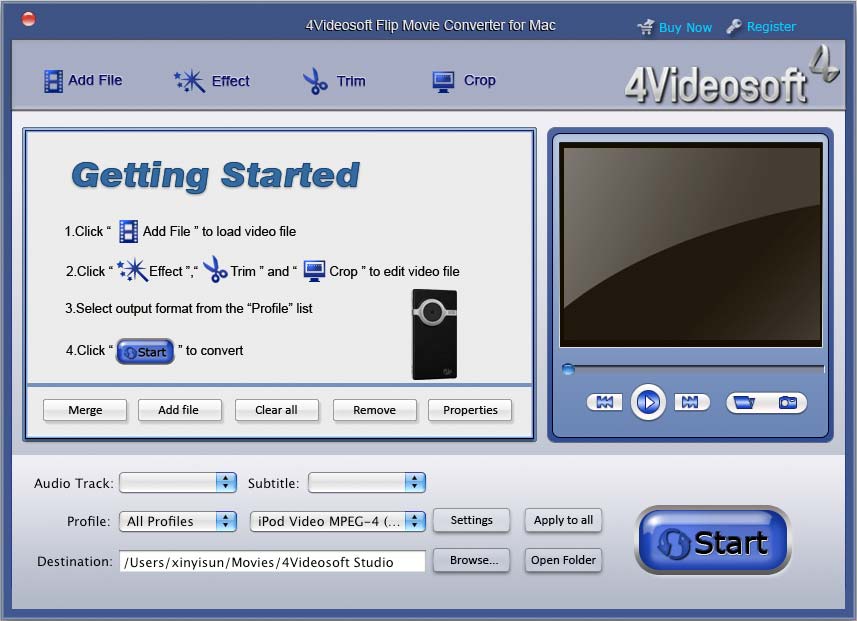The width and height of the screenshot is (857, 621).
Task: Select the Effect tool
Action: [x=212, y=80]
